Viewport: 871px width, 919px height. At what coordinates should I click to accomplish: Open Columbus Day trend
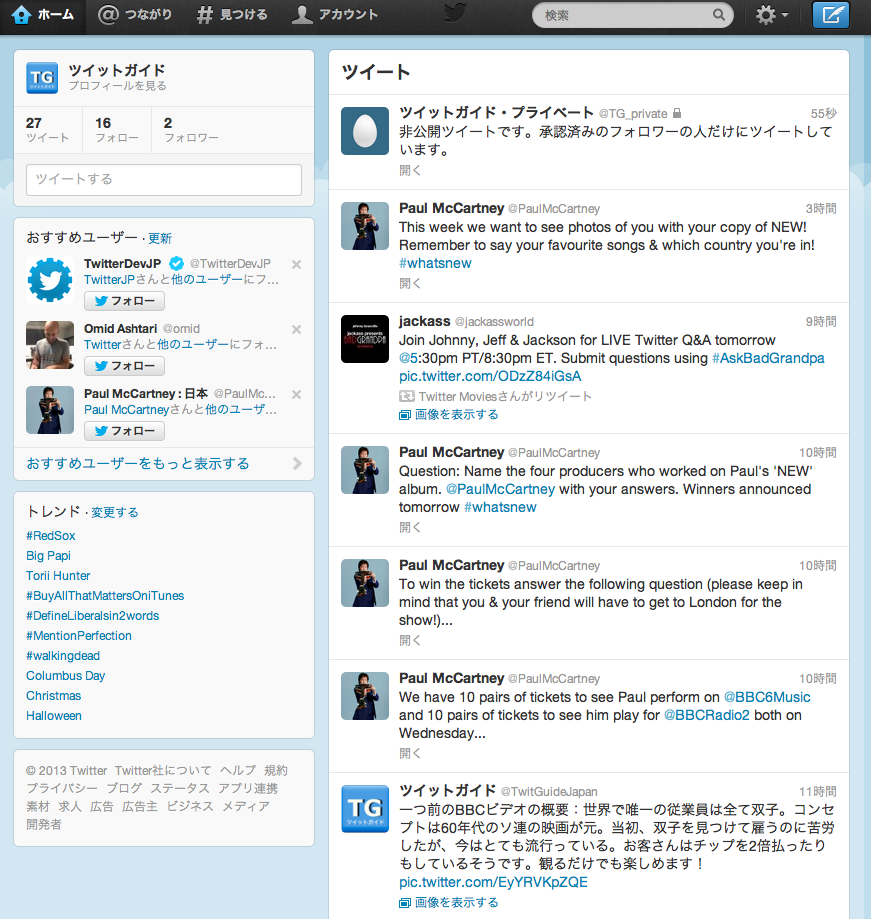pos(66,676)
